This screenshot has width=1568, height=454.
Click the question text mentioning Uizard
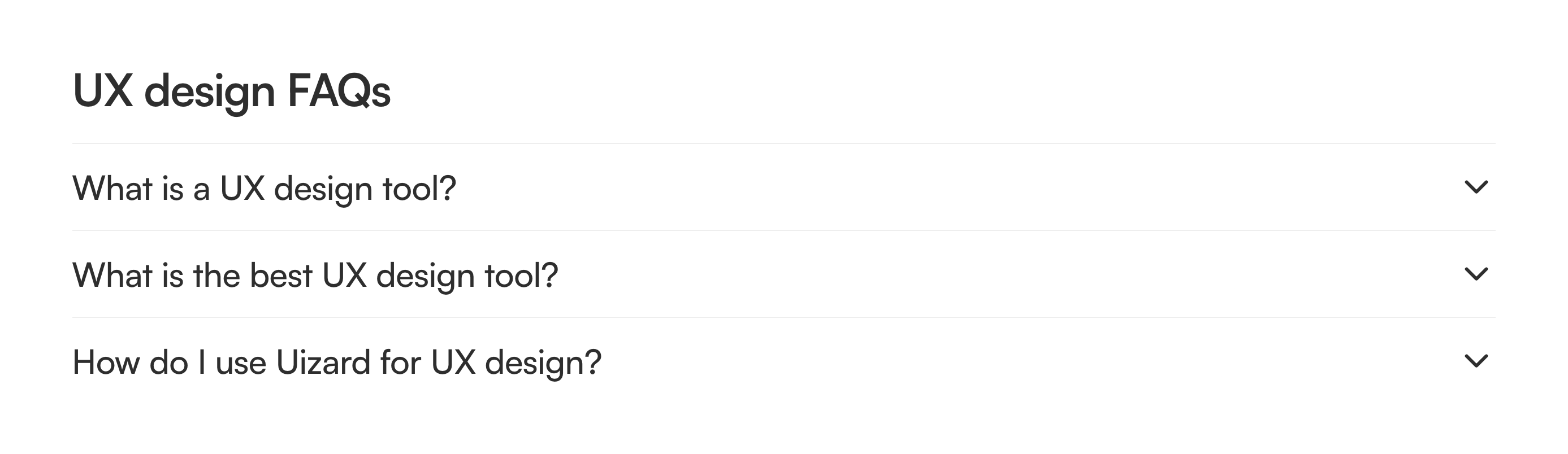coord(337,362)
